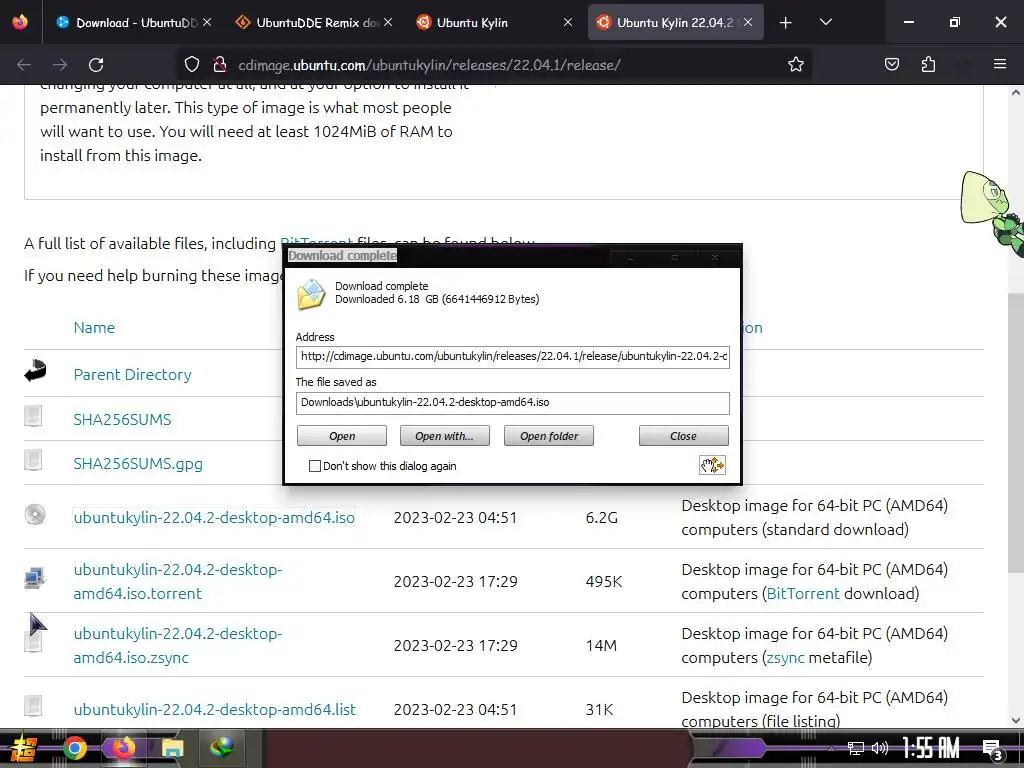This screenshot has height=768, width=1024.
Task: Open File Explorer from taskbar
Action: [x=172, y=748]
